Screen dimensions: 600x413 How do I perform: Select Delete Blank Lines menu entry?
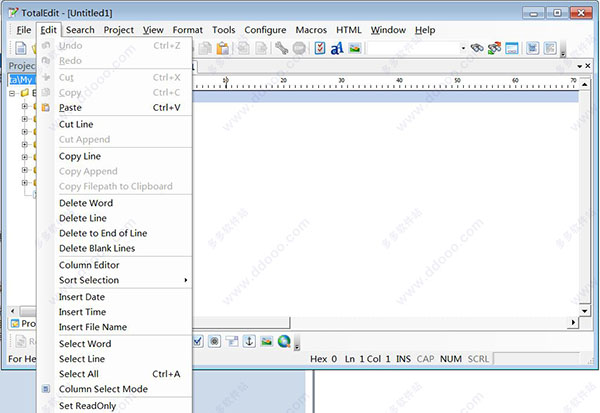[115, 248]
